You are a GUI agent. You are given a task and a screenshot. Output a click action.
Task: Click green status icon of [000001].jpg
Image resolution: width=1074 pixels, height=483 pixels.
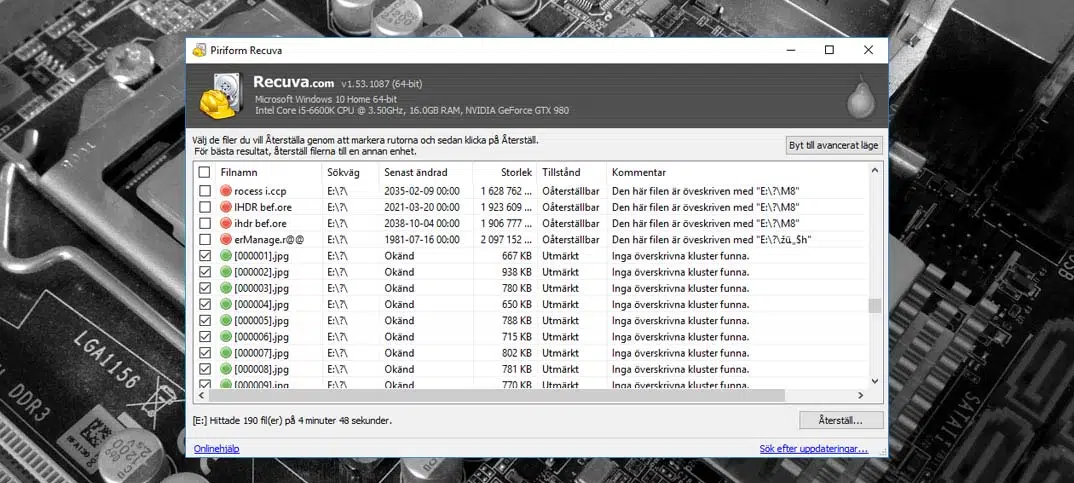(226, 256)
